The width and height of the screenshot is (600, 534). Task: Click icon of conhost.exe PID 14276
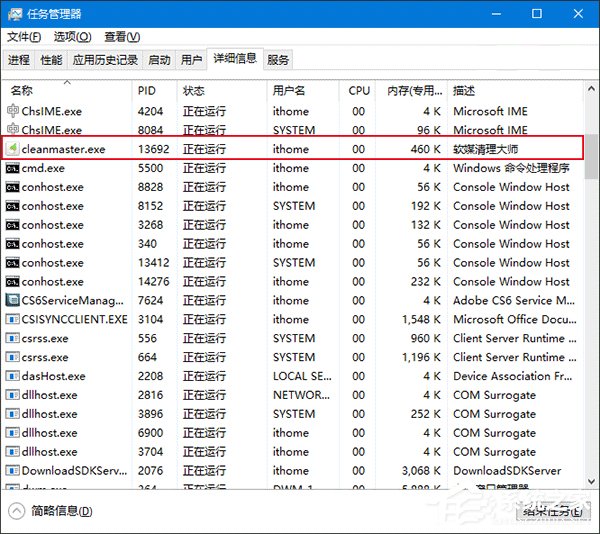(13, 282)
